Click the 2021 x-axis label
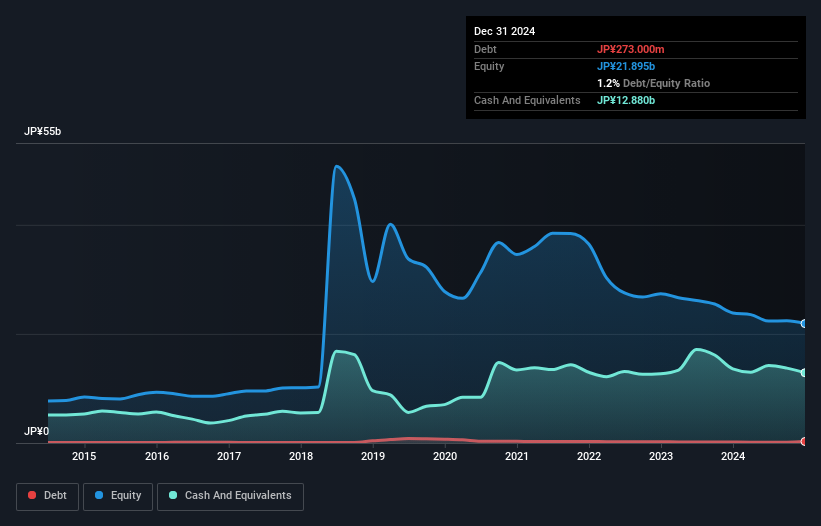This screenshot has height=526, width=821. [x=517, y=456]
